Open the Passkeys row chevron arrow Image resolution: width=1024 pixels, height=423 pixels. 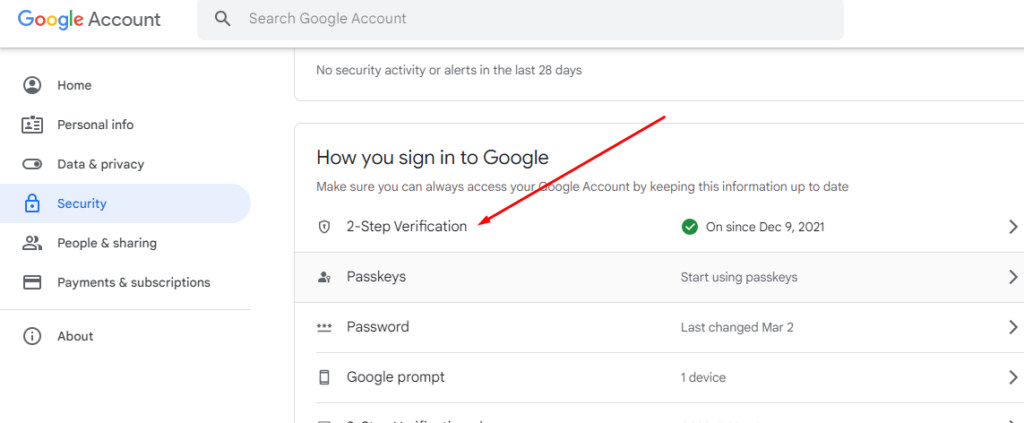coord(1013,277)
